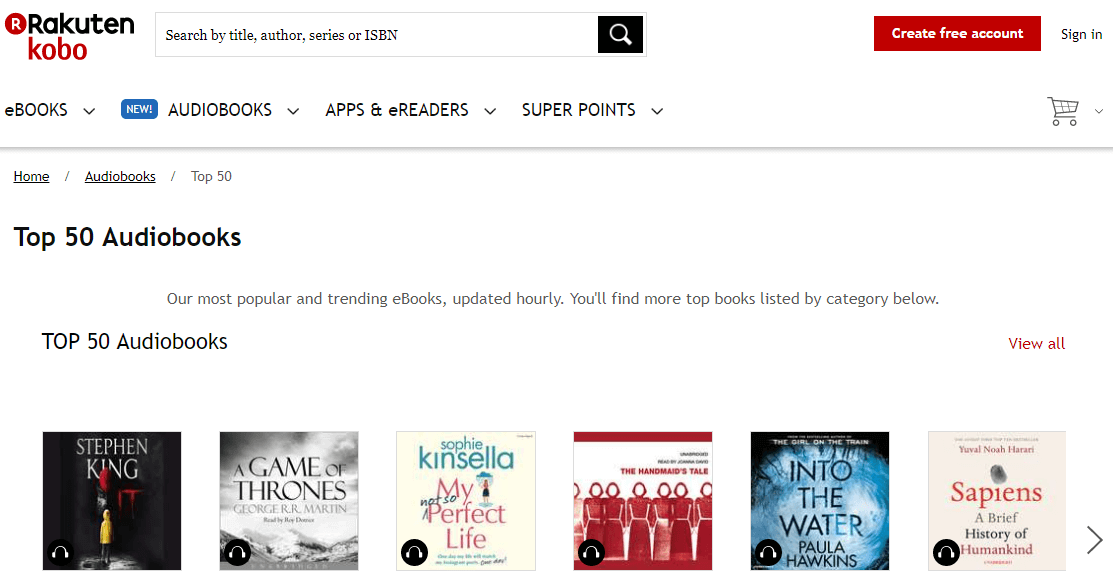This screenshot has height=575, width=1113.
Task: Go to Home via the breadcrumb
Action: coord(31,176)
